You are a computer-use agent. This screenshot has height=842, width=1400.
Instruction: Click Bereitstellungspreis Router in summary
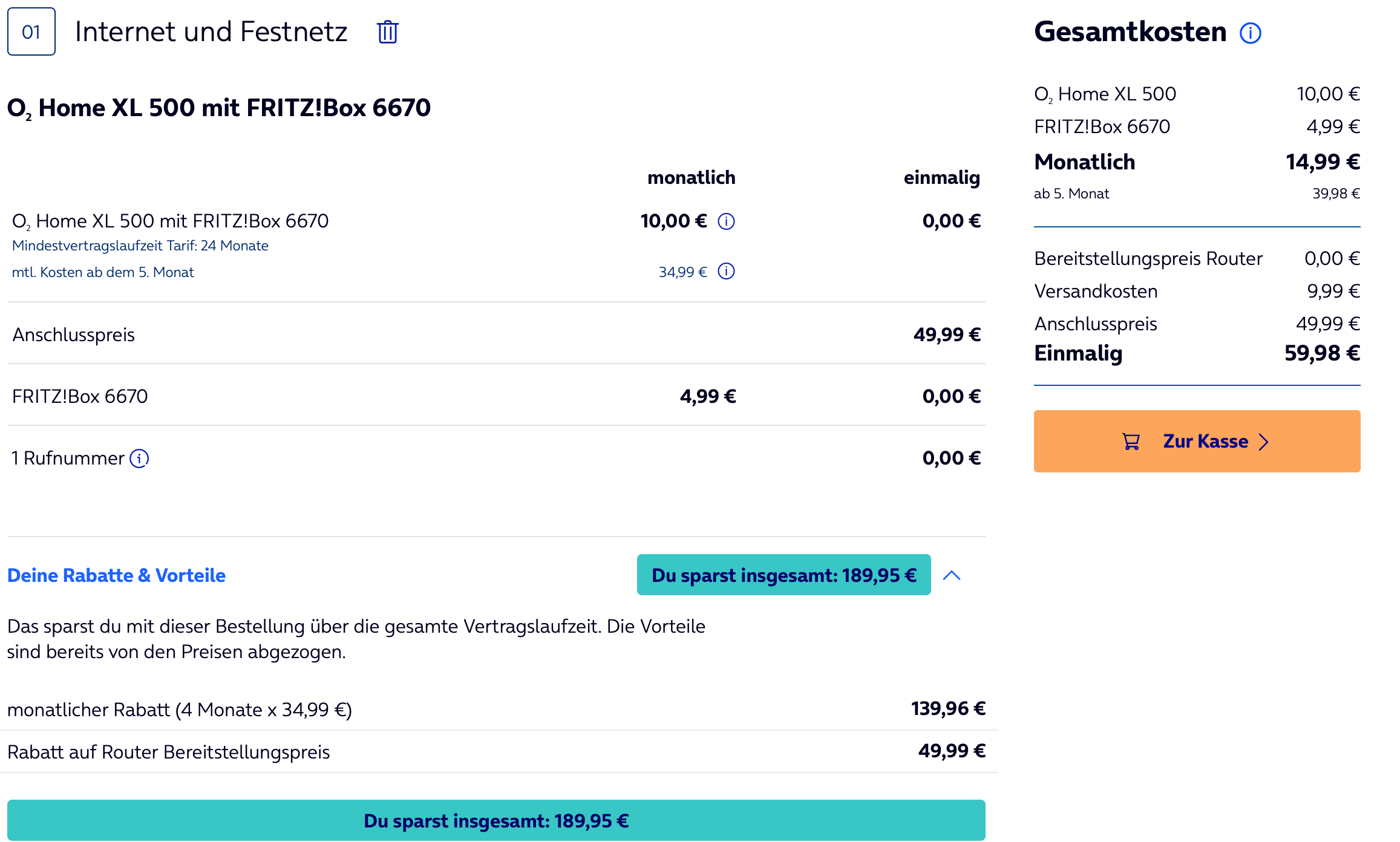[1197, 258]
